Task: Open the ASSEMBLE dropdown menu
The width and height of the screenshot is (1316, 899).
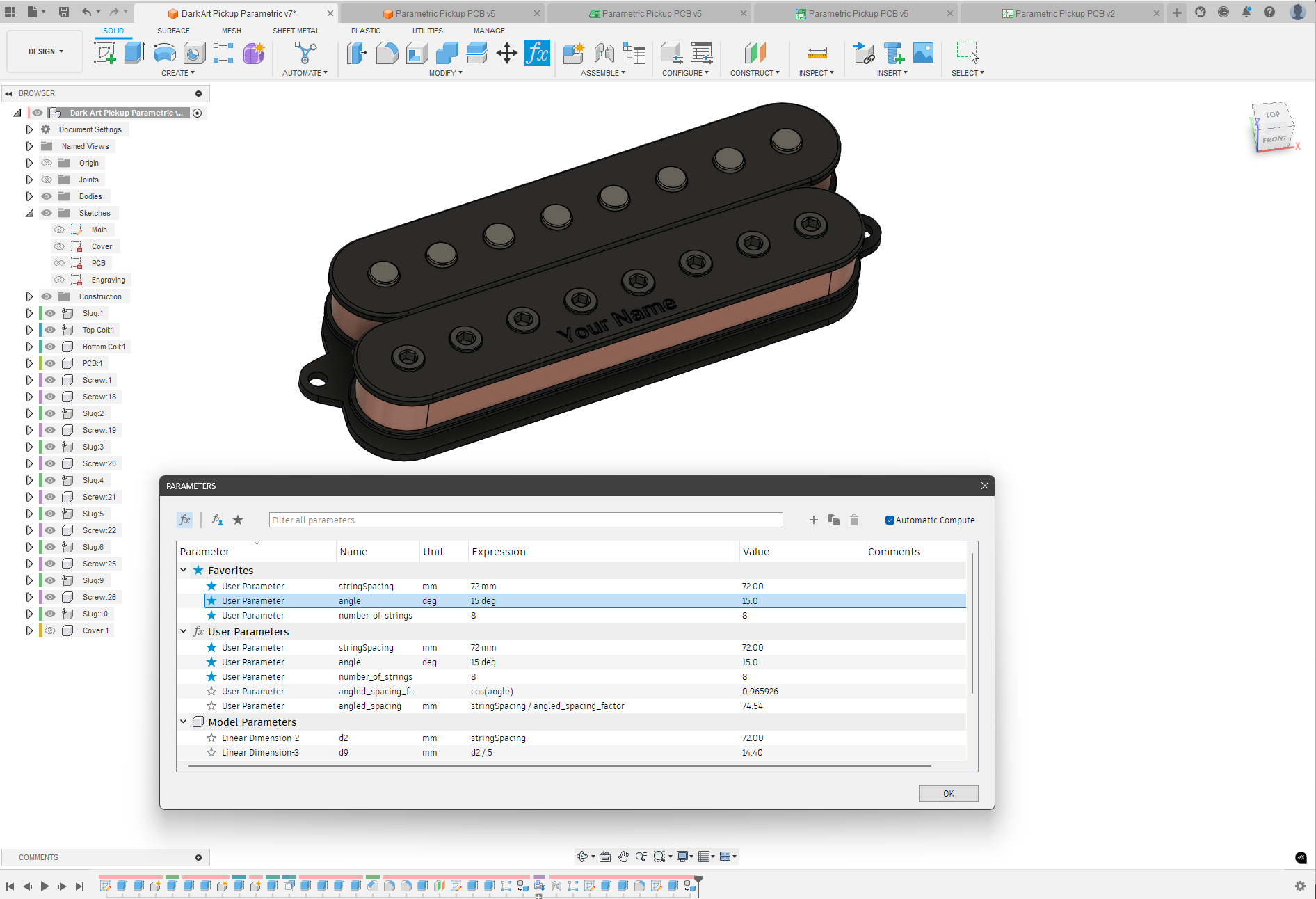Action: point(602,73)
